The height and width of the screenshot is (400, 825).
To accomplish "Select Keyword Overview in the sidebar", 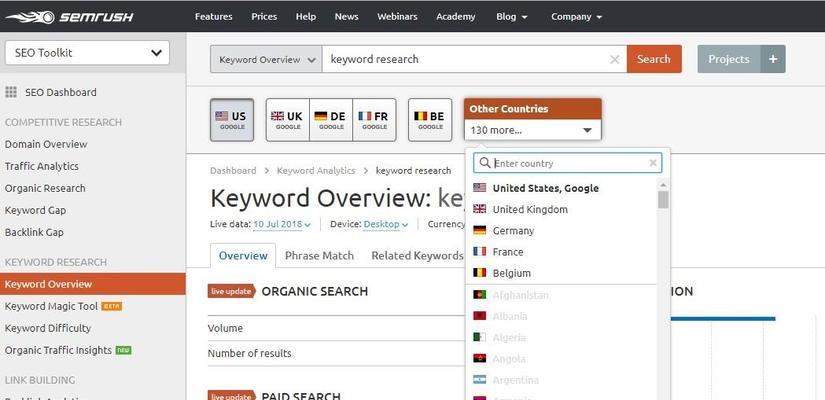I will [x=93, y=284].
